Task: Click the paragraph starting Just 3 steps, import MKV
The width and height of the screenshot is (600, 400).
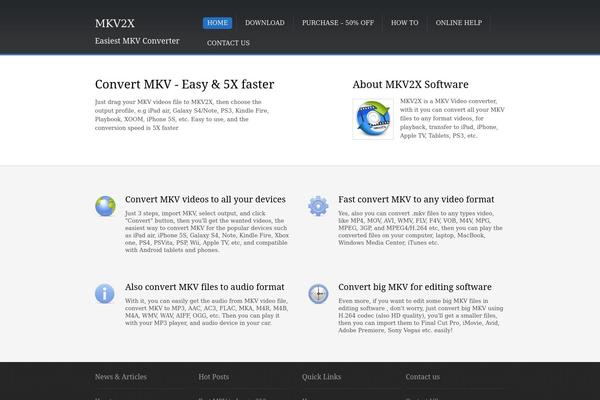Action: (207, 232)
